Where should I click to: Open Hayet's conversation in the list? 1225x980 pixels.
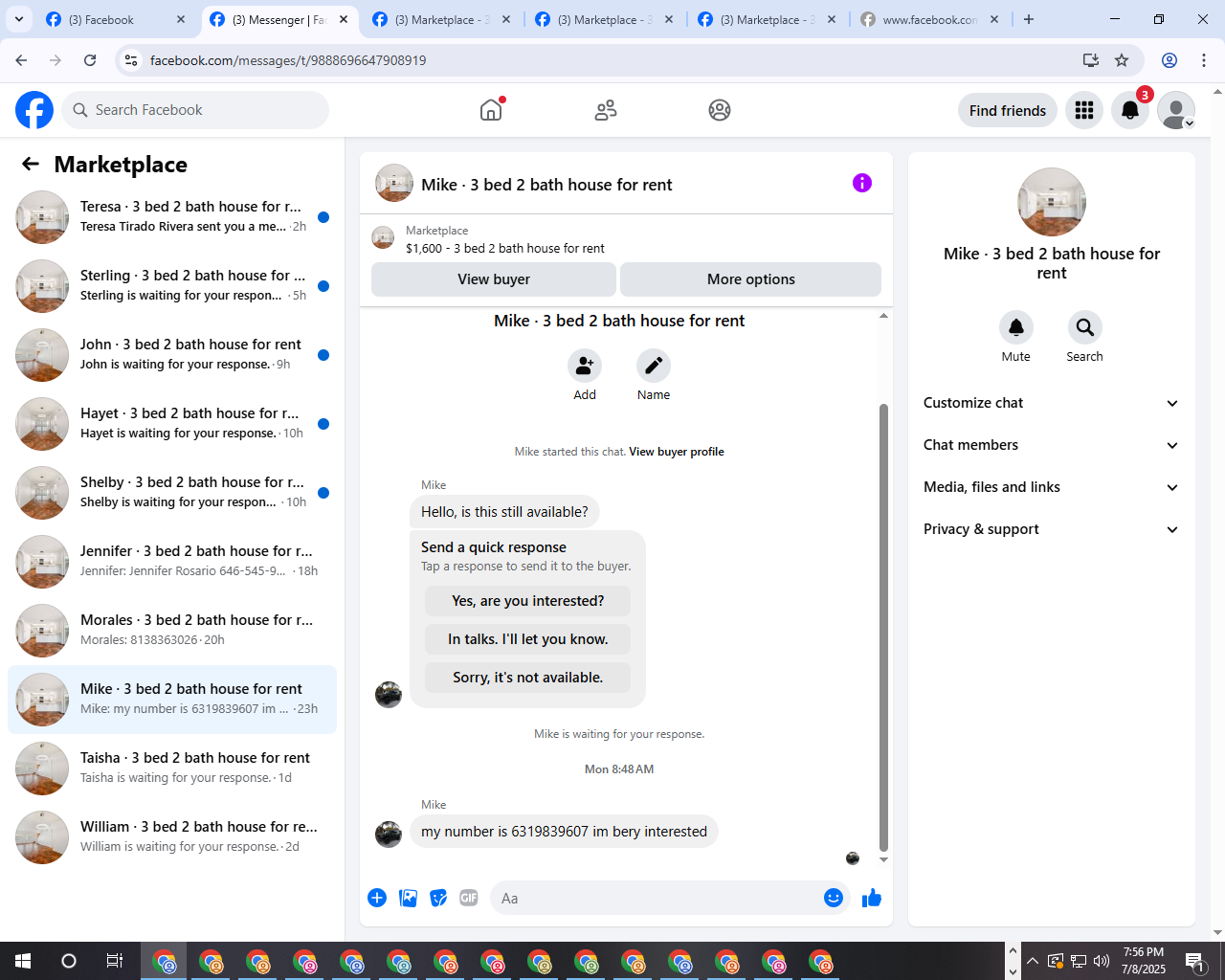pyautogui.click(x=172, y=424)
